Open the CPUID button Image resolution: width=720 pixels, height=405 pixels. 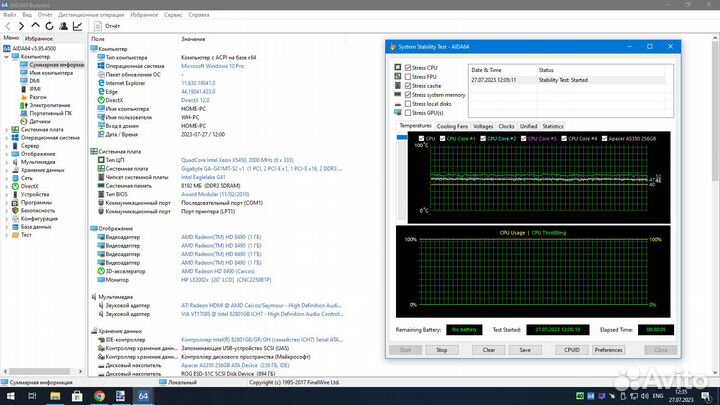pos(572,350)
